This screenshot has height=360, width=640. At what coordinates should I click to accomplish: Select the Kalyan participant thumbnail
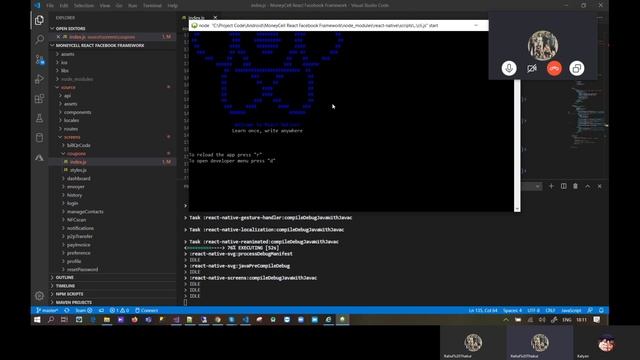pyautogui.click(x=606, y=343)
